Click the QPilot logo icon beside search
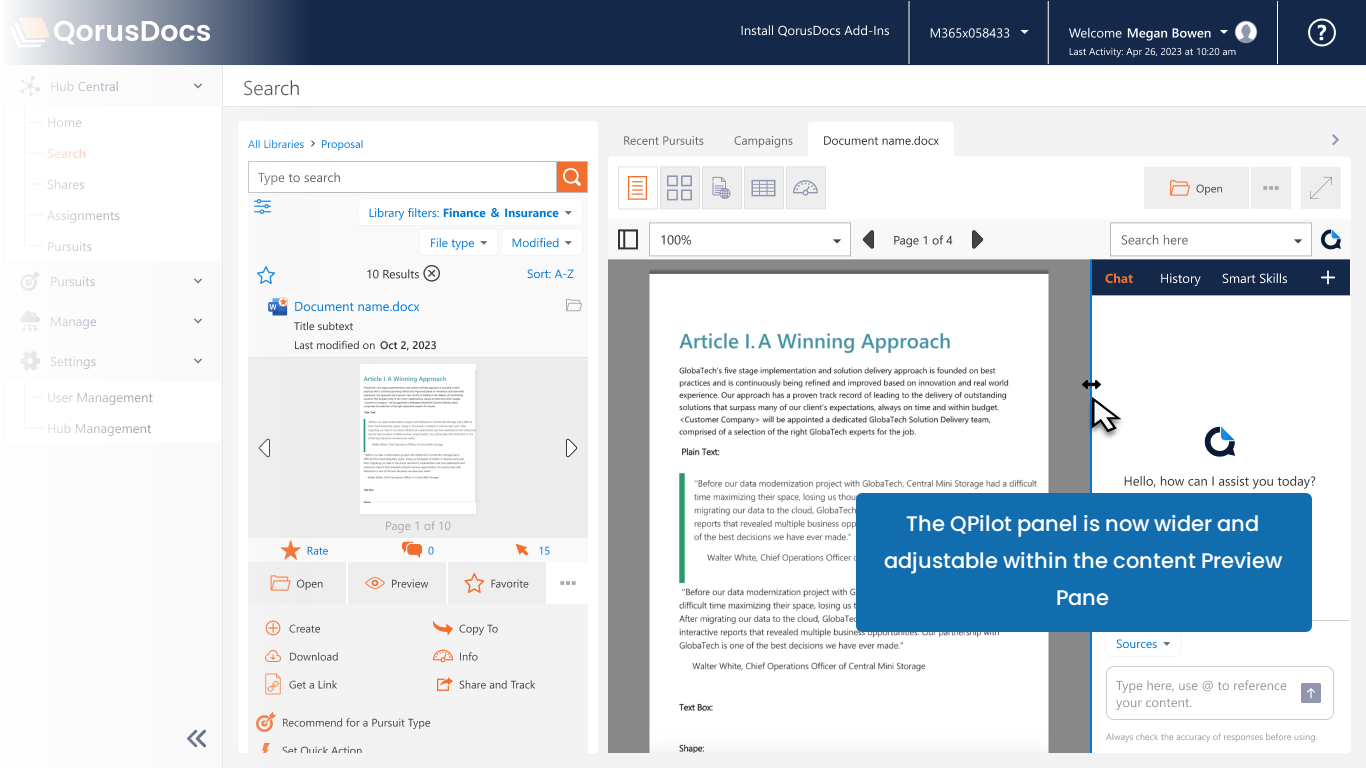 [1331, 240]
